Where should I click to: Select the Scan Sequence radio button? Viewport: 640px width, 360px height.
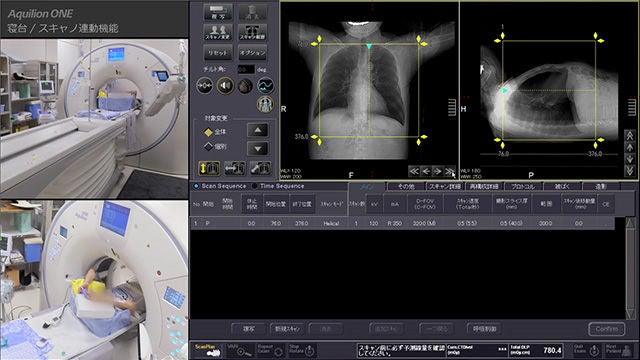[x=196, y=186]
